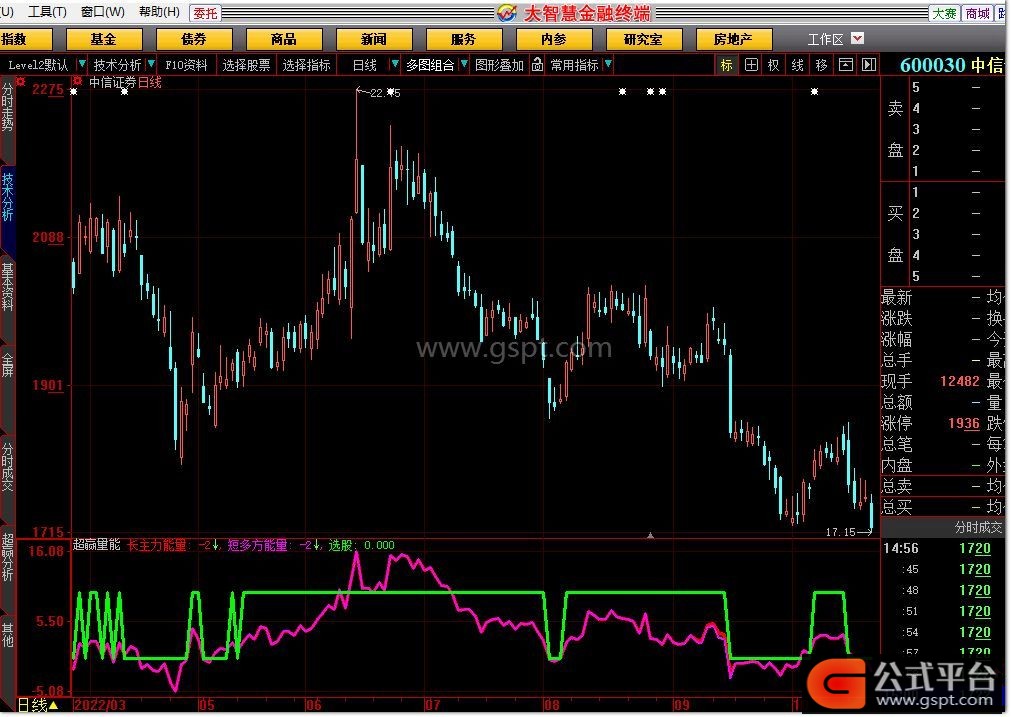Click the 17.15 low price label

[840, 532]
